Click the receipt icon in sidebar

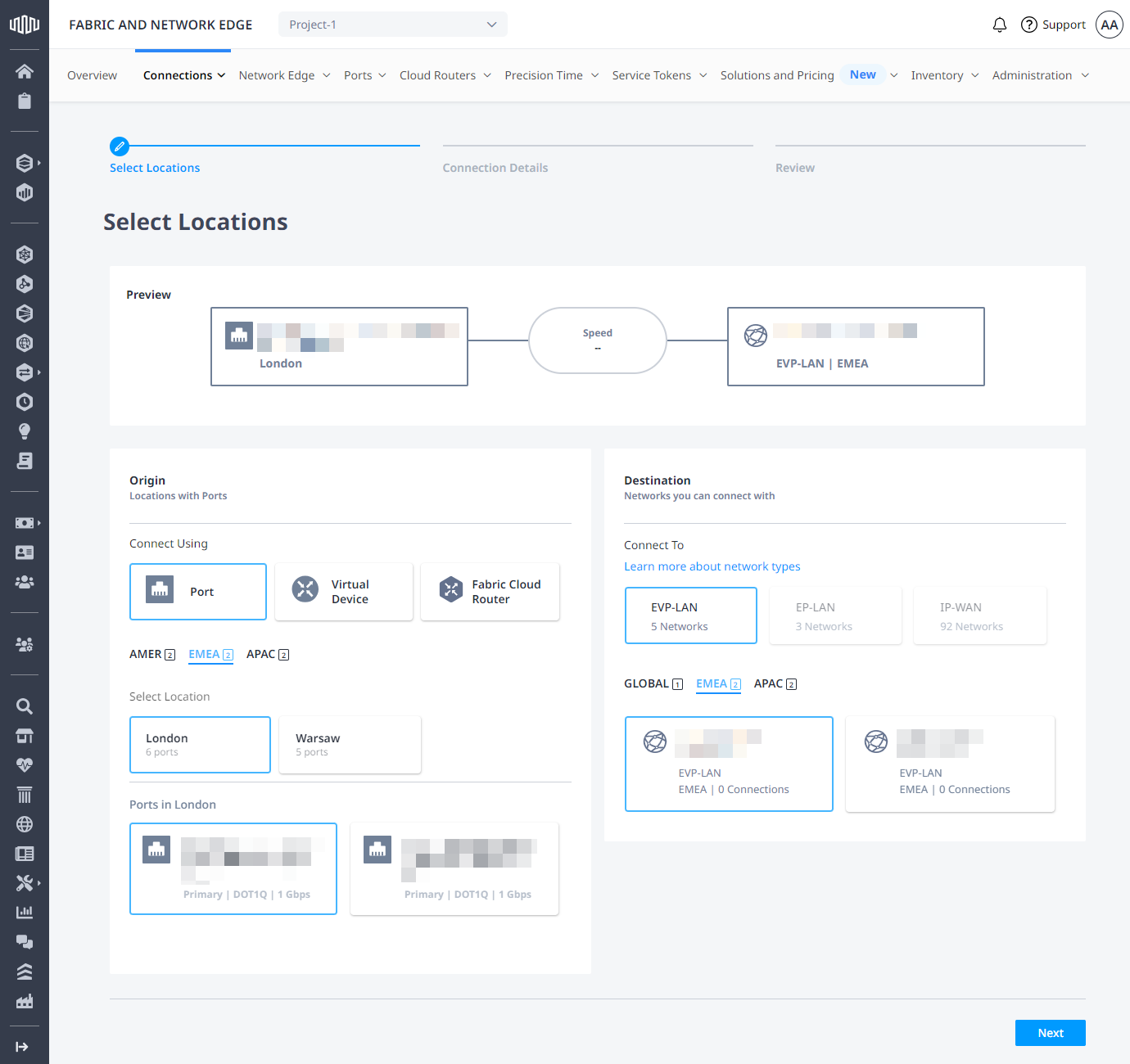coord(25,461)
